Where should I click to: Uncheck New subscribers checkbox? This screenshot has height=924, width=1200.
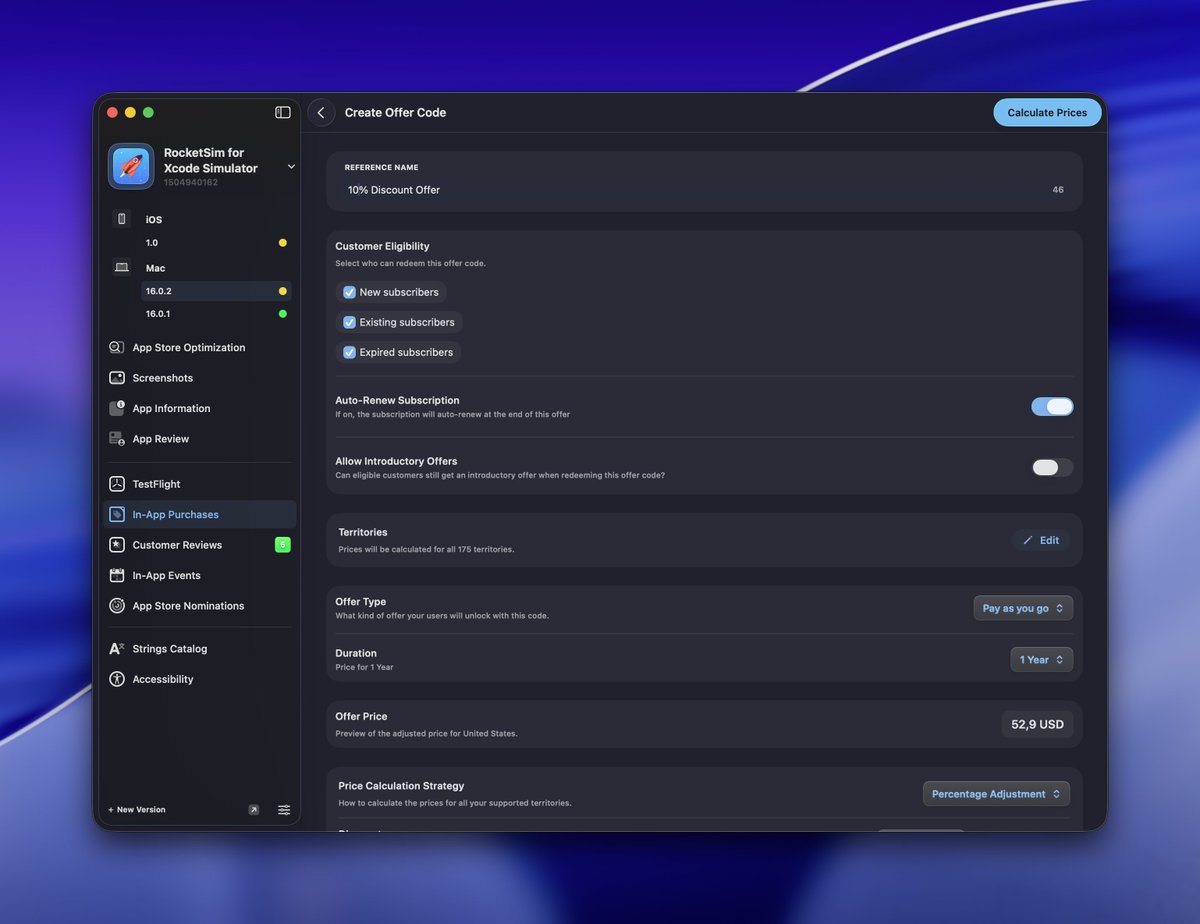point(349,292)
